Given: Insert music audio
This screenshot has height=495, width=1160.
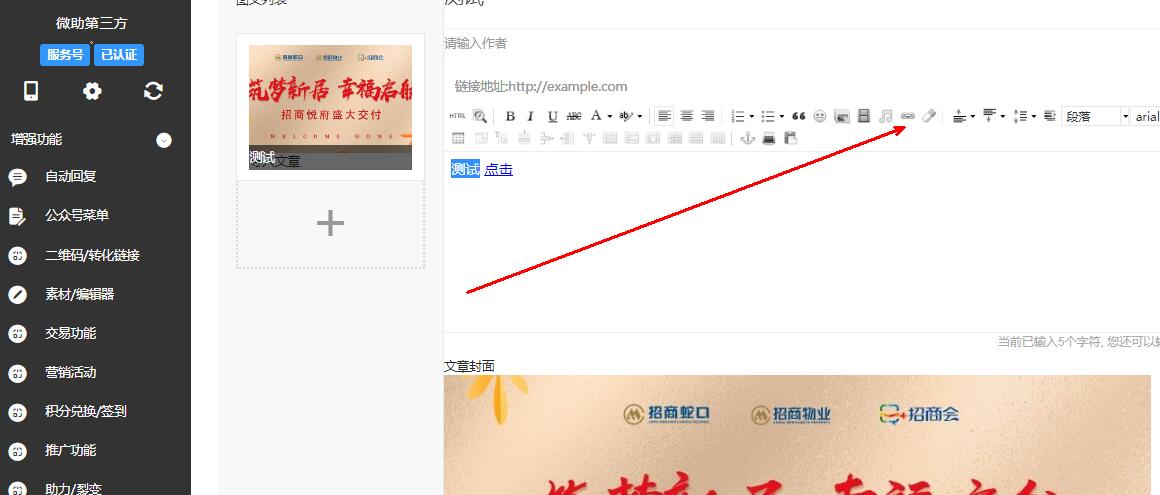Looking at the screenshot, I should [x=886, y=116].
